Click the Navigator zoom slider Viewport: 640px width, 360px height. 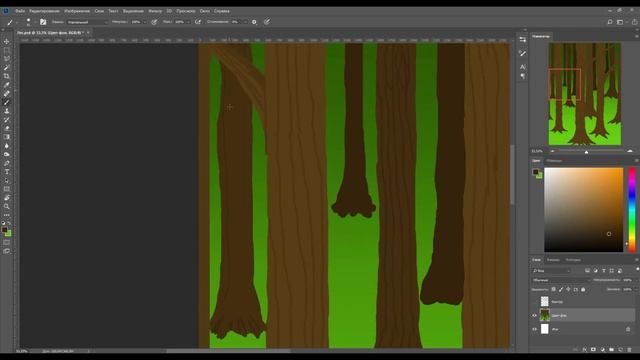point(586,151)
